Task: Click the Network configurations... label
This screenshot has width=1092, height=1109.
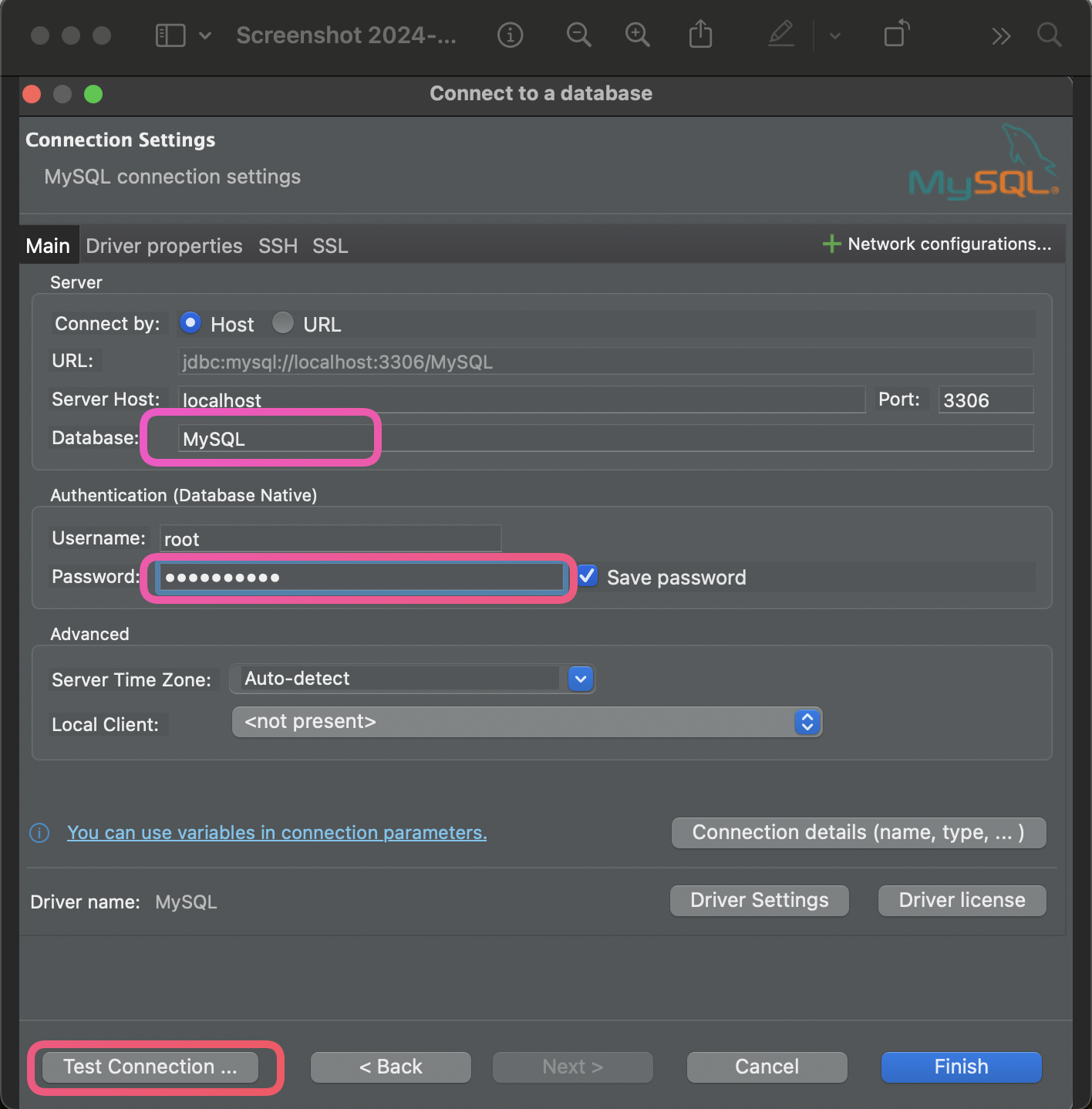Action: point(950,244)
